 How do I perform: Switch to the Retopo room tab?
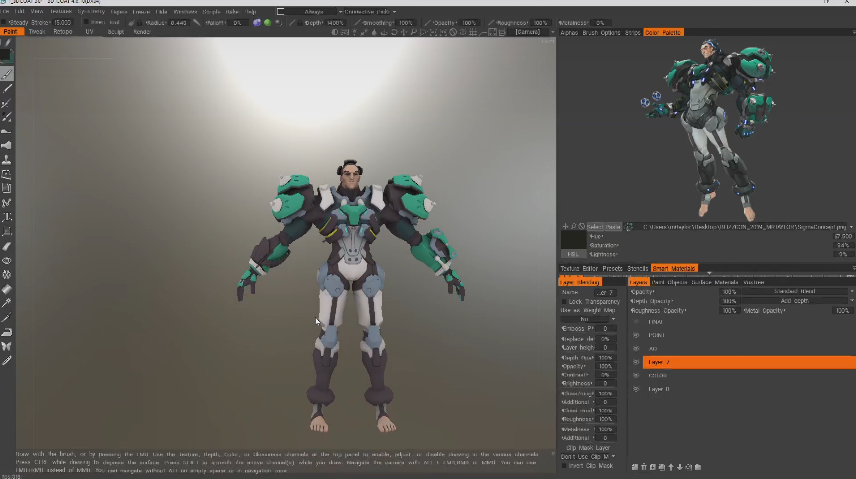click(x=63, y=32)
